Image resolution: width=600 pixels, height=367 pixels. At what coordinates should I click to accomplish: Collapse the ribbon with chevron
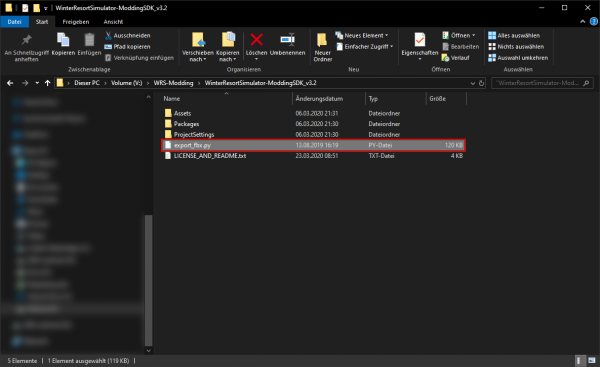[x=583, y=22]
